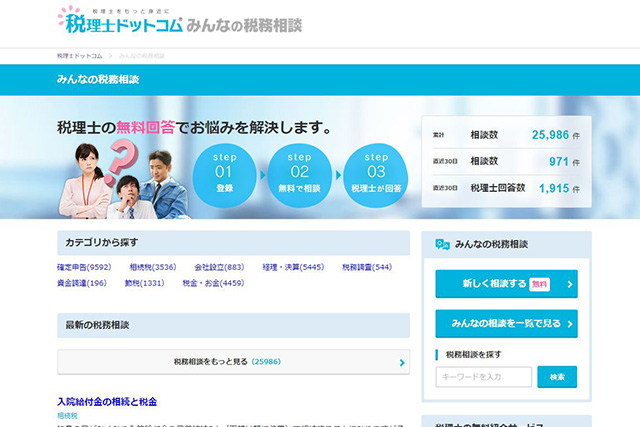Image resolution: width=640 pixels, height=427 pixels.
Task: Open the 税金・お金(4459) category
Action: click(x=213, y=283)
